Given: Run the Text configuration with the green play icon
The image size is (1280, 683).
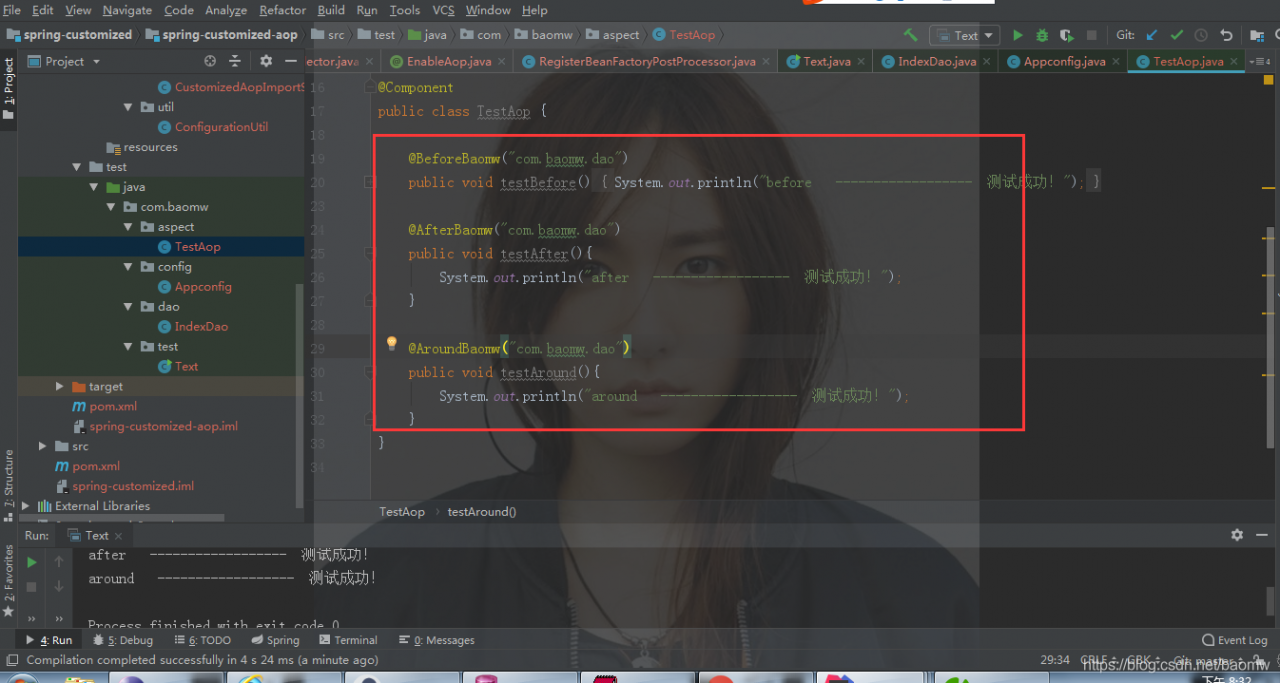Looking at the screenshot, I should pos(1018,35).
